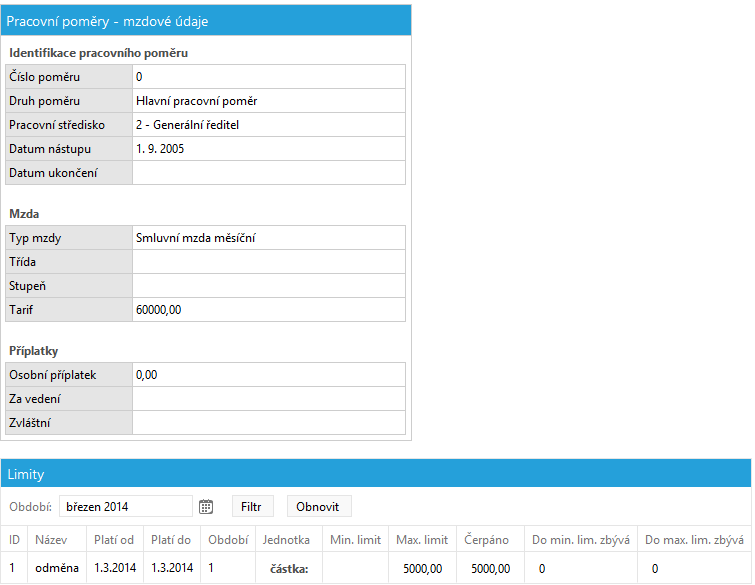Open the calendar picker next to Období
The width and height of the screenshot is (755, 585).
tap(206, 507)
